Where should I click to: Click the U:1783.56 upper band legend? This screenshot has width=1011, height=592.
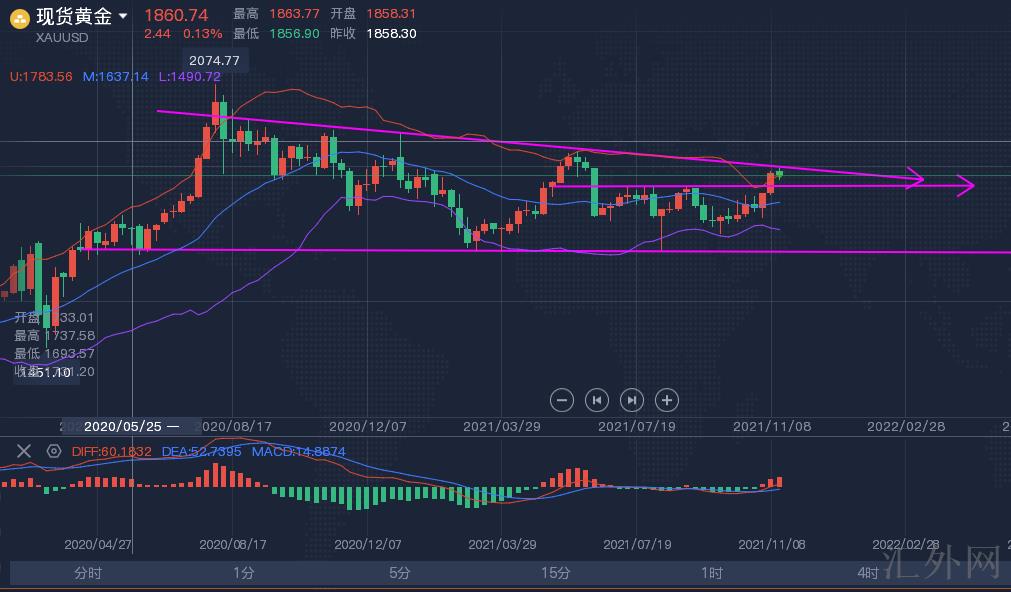pyautogui.click(x=42, y=77)
